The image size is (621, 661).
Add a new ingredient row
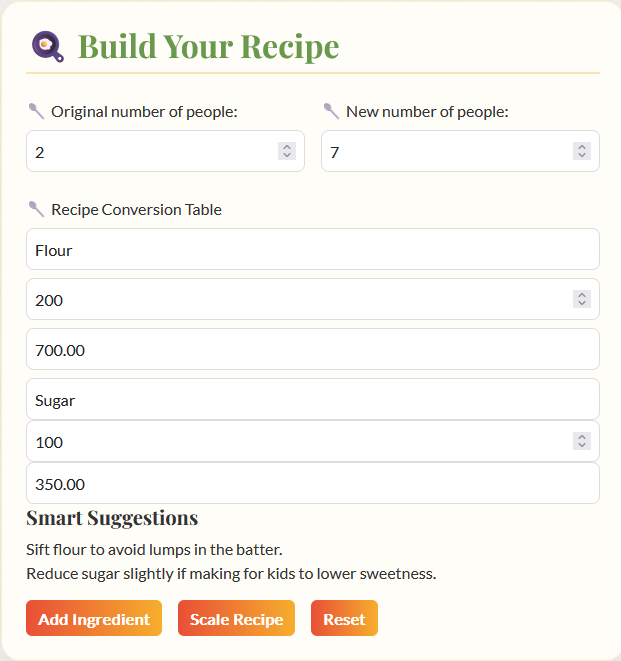coord(94,618)
